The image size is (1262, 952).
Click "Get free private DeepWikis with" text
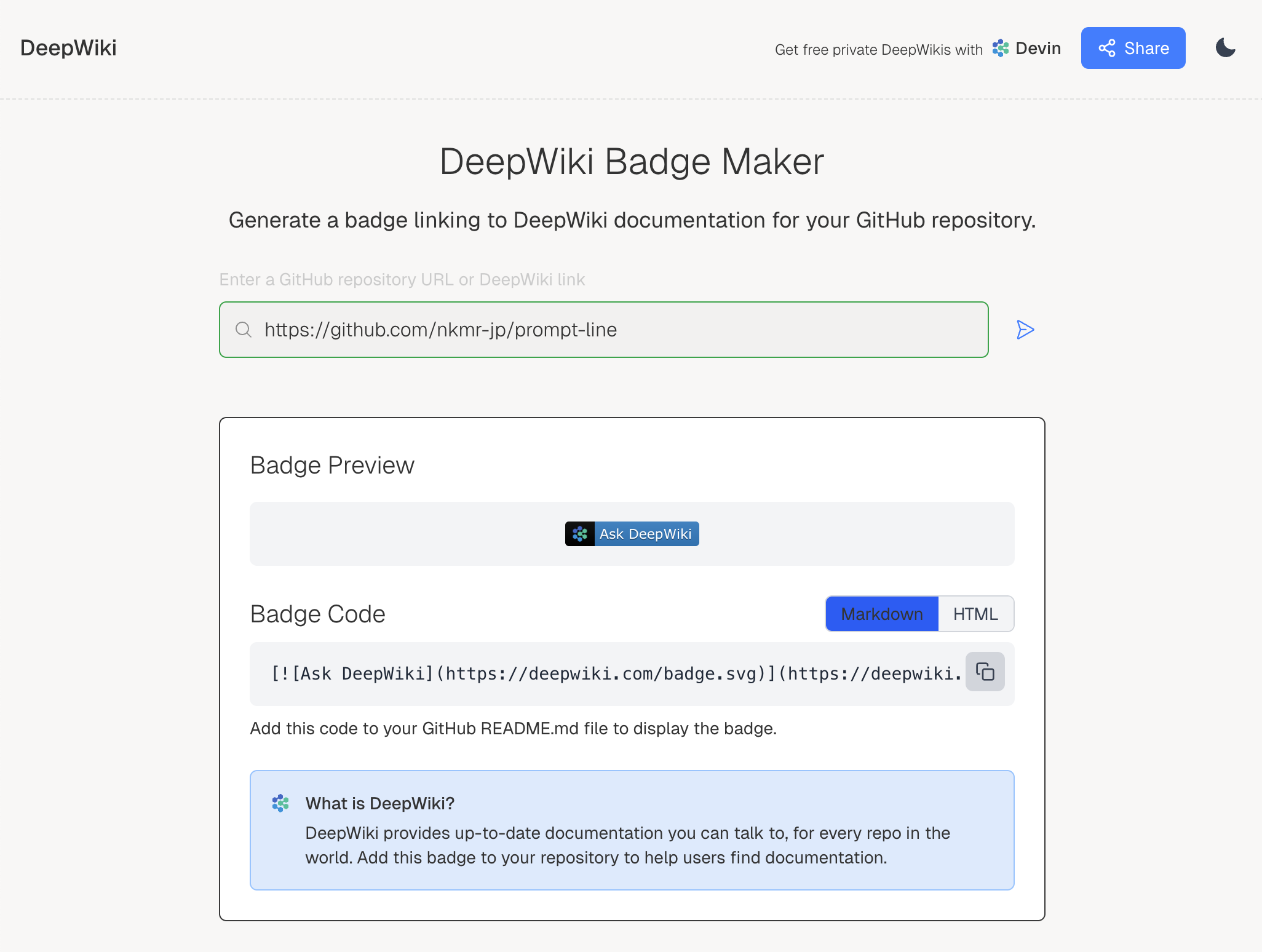[878, 50]
